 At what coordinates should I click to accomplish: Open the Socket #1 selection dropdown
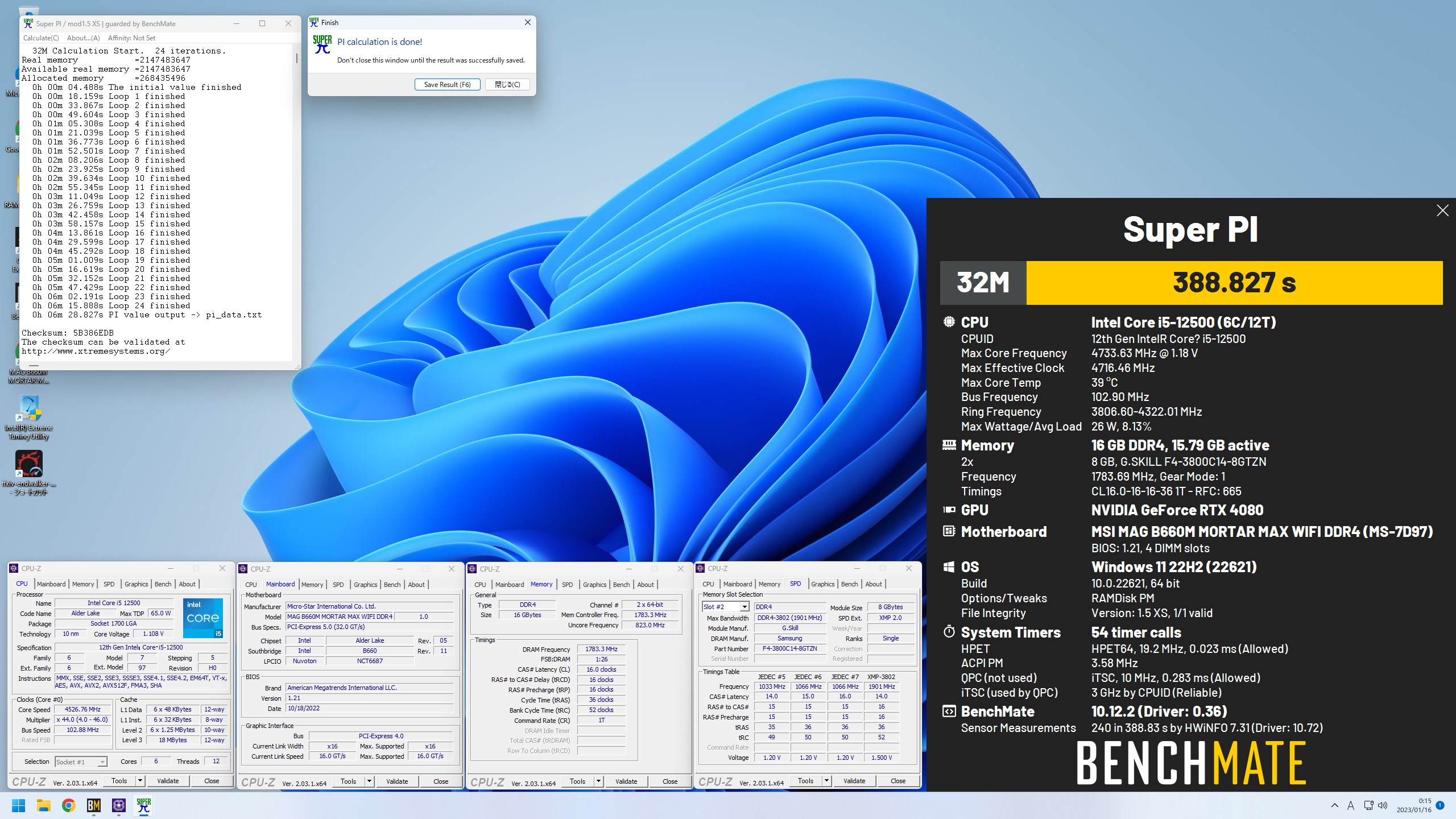(81, 762)
